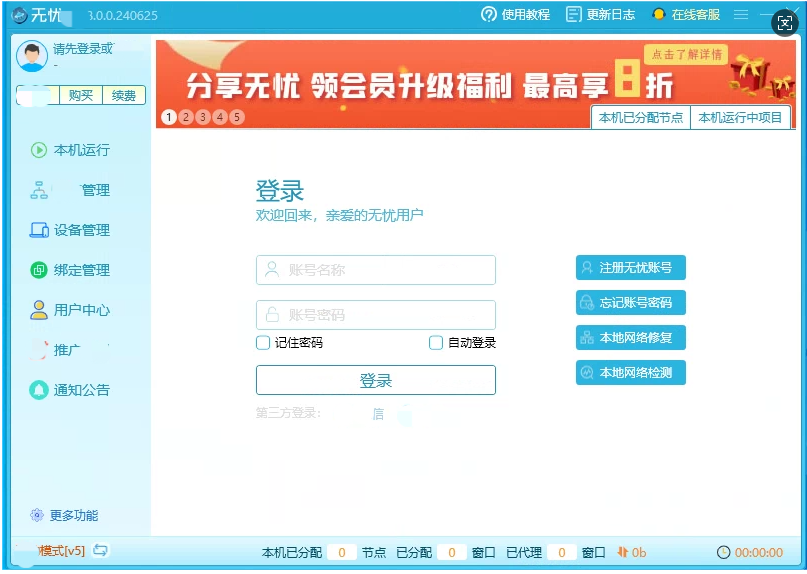This screenshot has height=574, width=807.
Task: Click the 无忧 app logo icon
Action: pos(19,15)
